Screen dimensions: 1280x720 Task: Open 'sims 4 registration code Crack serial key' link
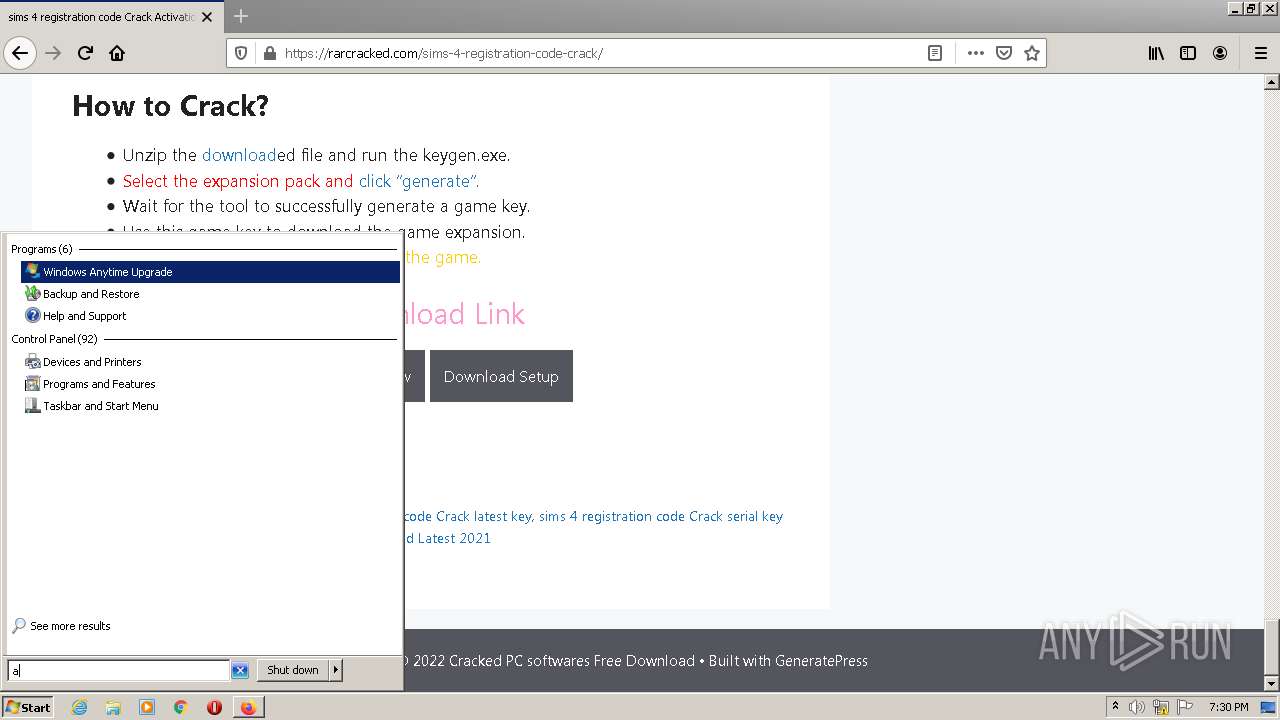[661, 516]
